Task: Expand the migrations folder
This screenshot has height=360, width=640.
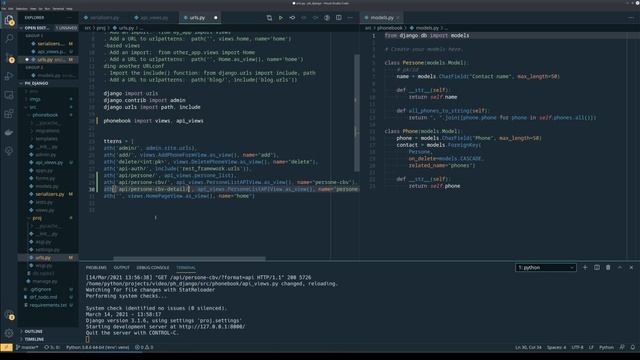Action: click(48, 131)
